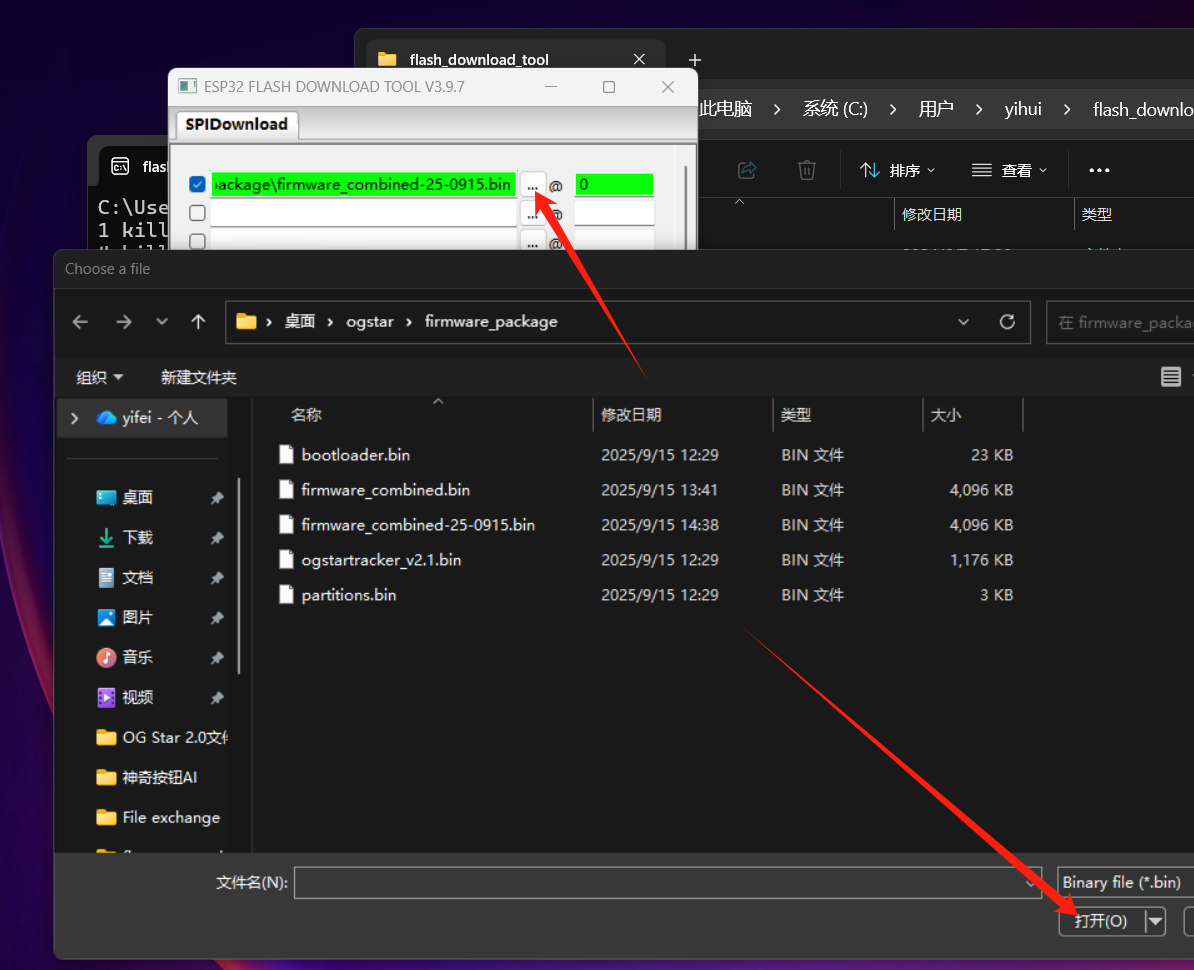The height and width of the screenshot is (970, 1194).
Task: Tick the third file row checkbox
Action: pyautogui.click(x=197, y=241)
